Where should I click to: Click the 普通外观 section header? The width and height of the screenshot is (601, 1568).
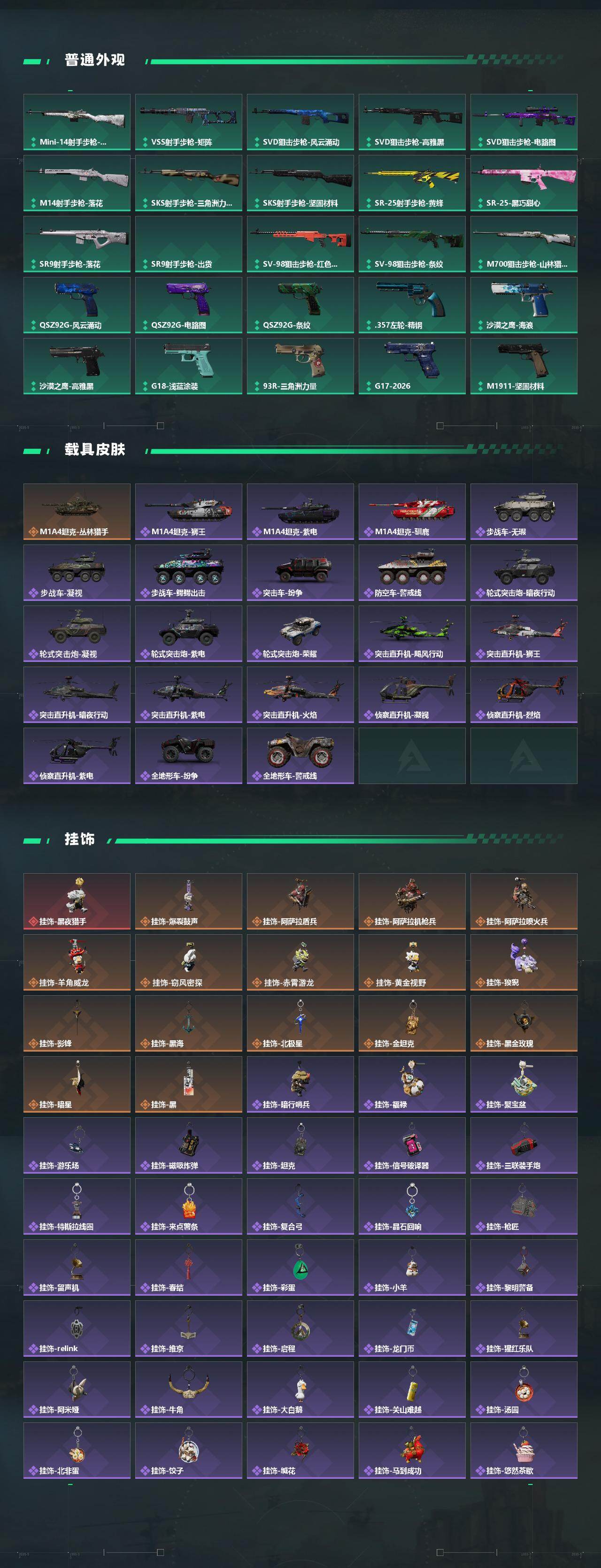(x=94, y=60)
